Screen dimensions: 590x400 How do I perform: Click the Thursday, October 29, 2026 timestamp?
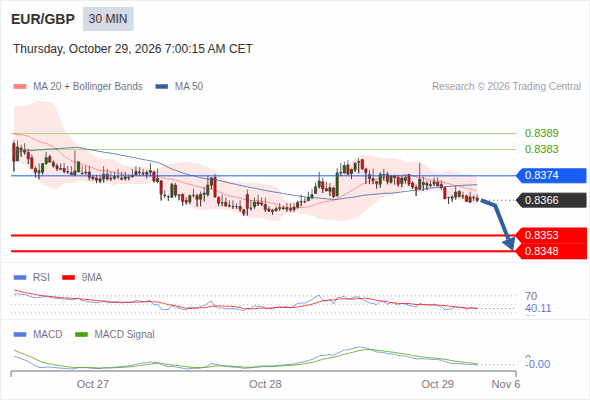[x=133, y=49]
